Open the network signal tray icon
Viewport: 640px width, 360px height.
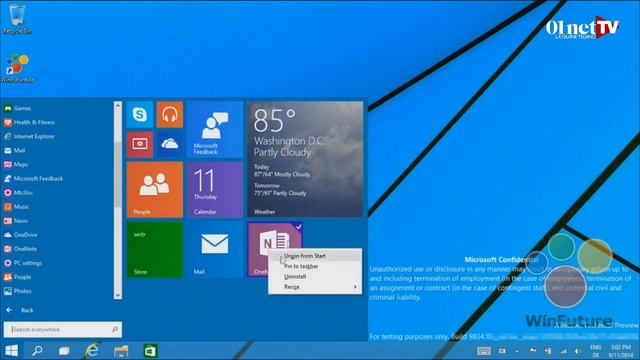point(564,351)
